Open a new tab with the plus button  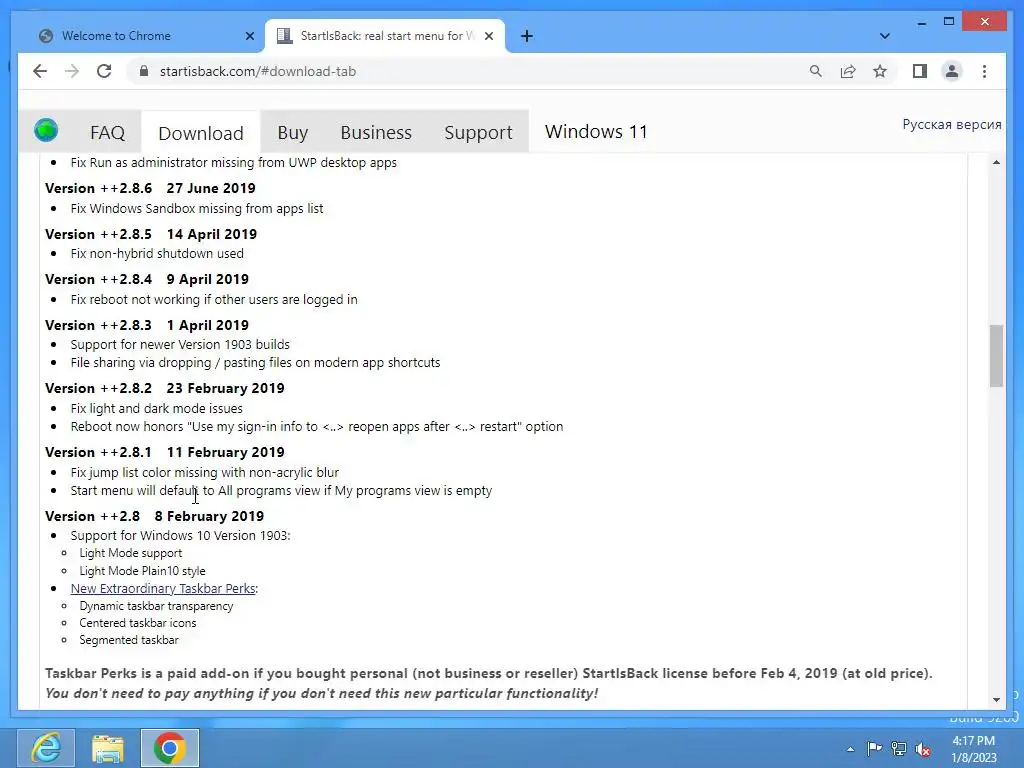[526, 36]
